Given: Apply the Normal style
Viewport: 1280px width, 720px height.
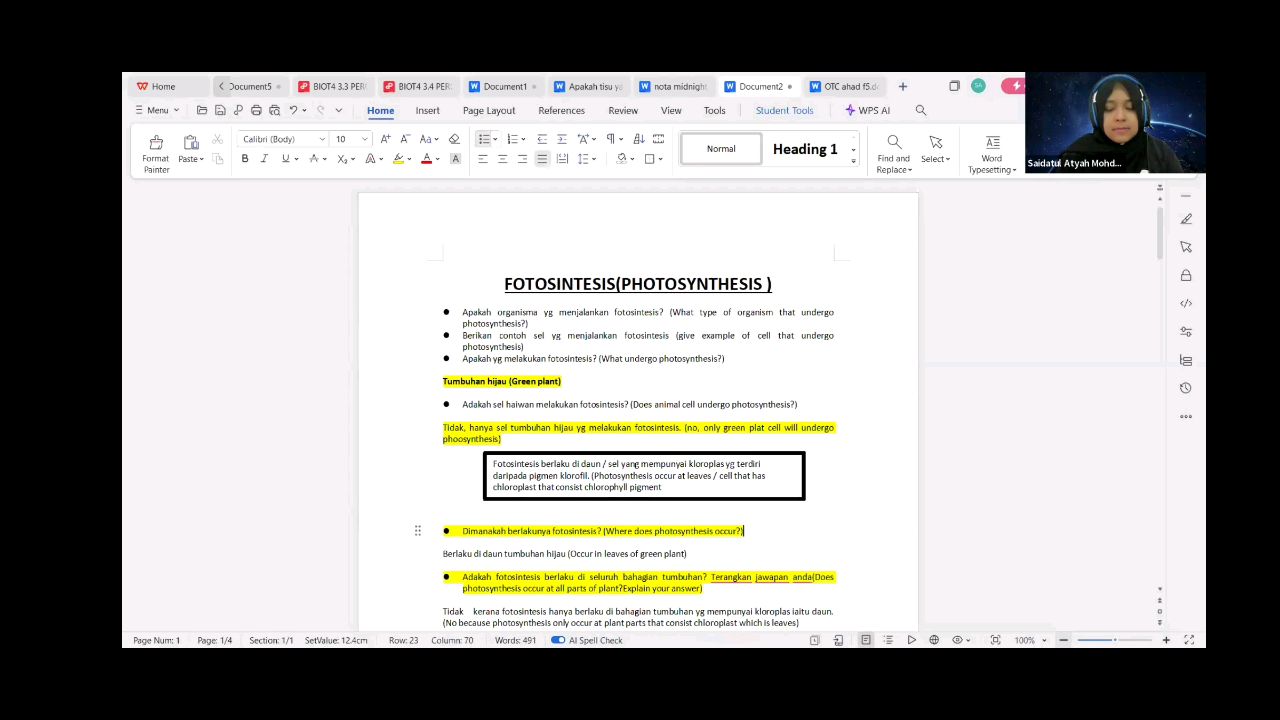Looking at the screenshot, I should coord(721,149).
